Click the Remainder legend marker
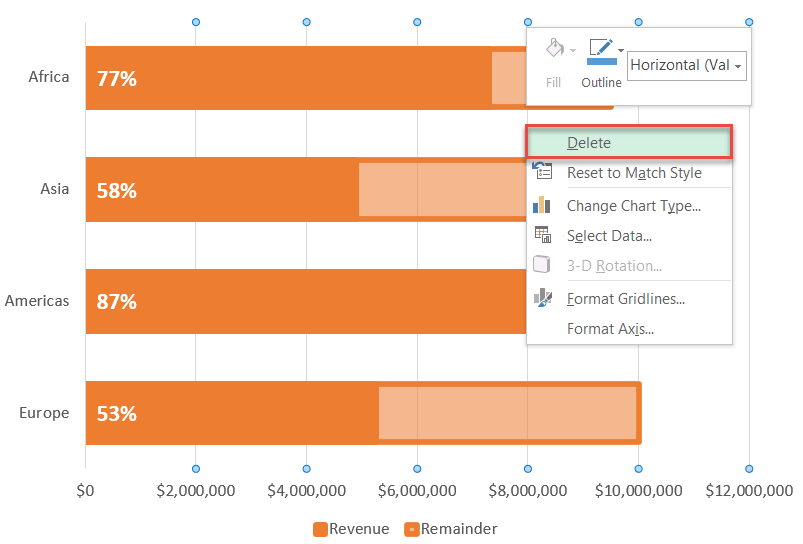Screen dimensions: 803x544 412,529
